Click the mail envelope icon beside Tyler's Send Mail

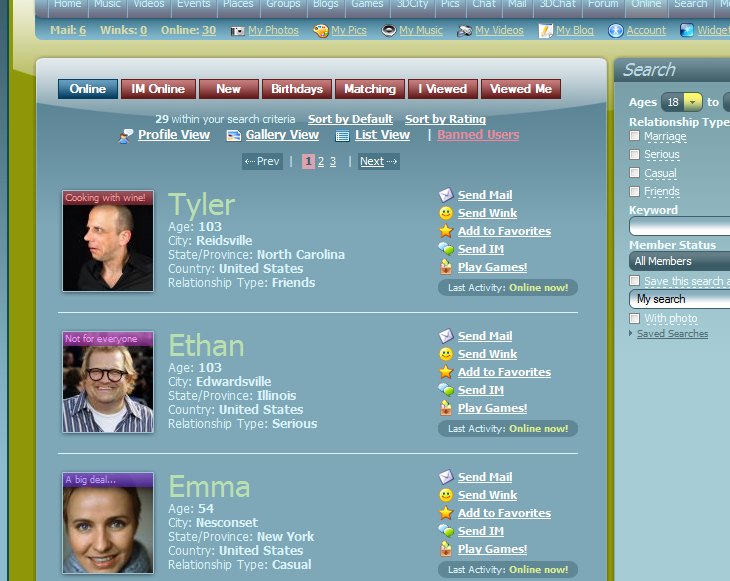(x=446, y=195)
